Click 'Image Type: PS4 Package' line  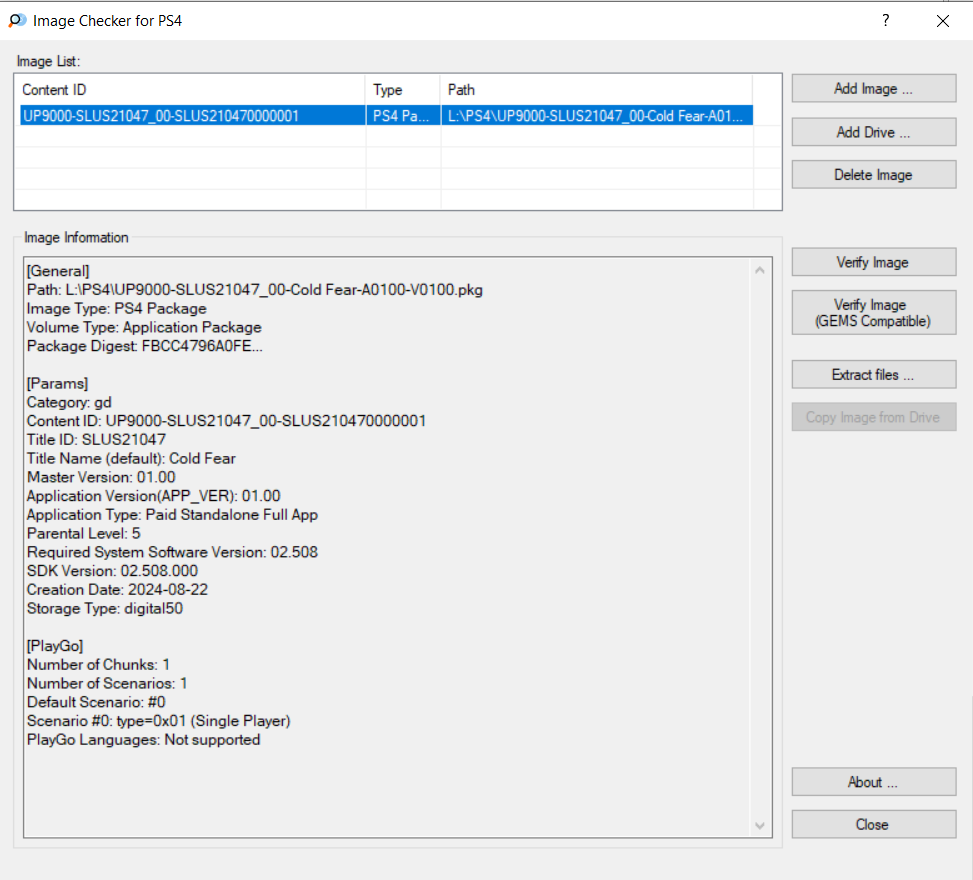pos(117,308)
